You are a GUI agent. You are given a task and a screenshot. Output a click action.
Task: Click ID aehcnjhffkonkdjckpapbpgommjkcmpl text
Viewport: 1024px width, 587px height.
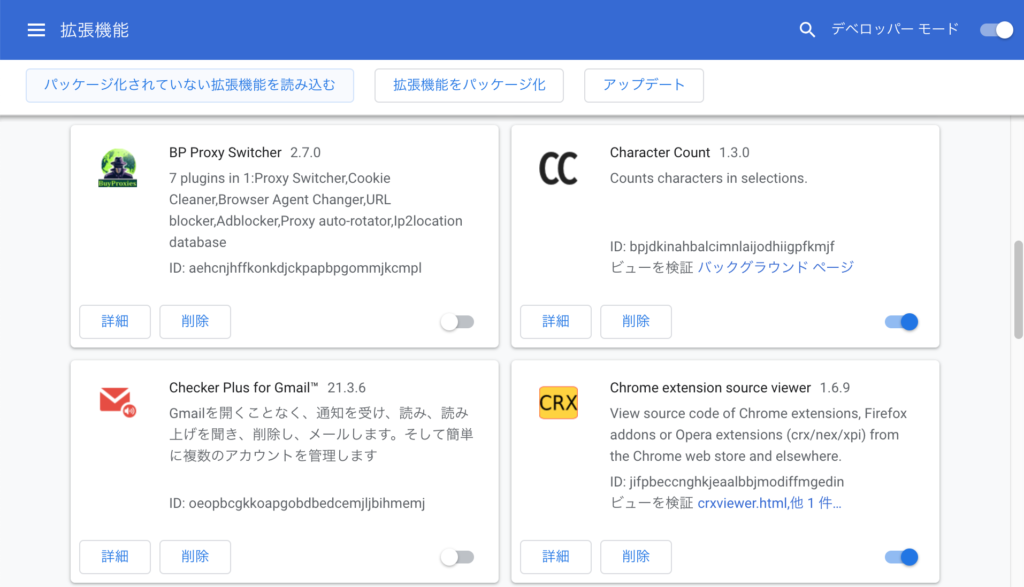pyautogui.click(x=295, y=268)
